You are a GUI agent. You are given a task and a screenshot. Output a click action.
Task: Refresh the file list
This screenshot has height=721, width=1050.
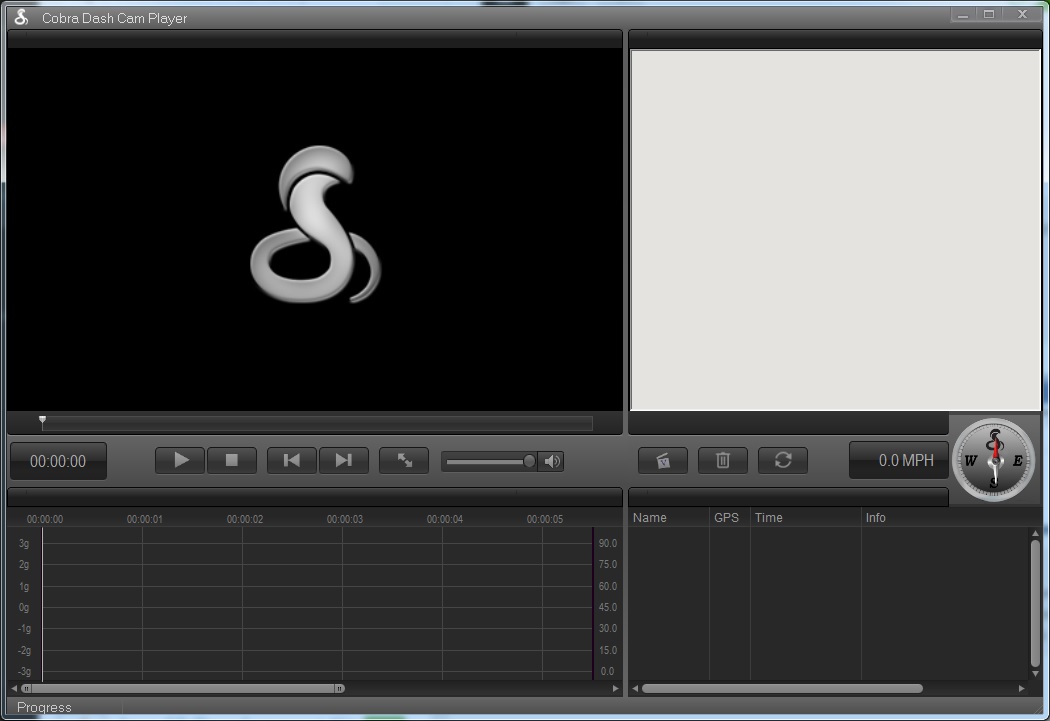783,460
